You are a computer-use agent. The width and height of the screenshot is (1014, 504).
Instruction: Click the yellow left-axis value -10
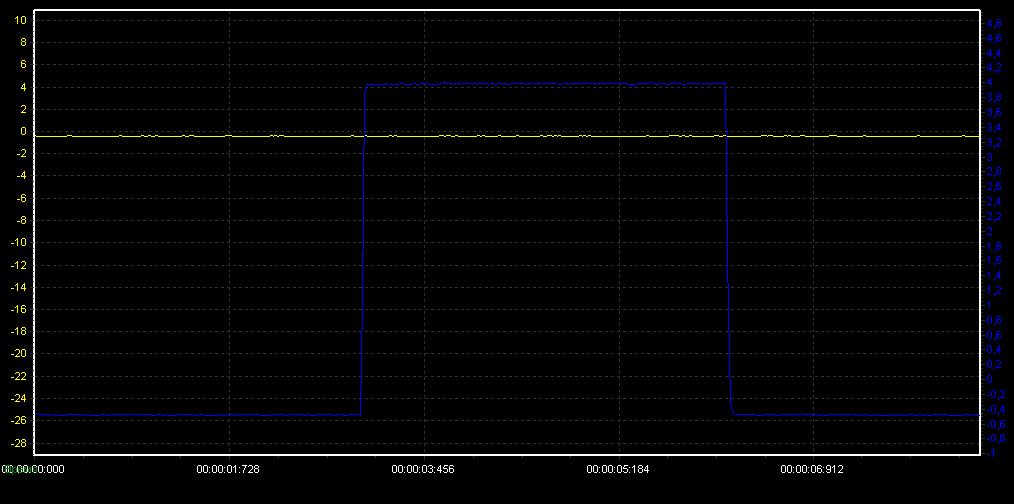pos(19,242)
